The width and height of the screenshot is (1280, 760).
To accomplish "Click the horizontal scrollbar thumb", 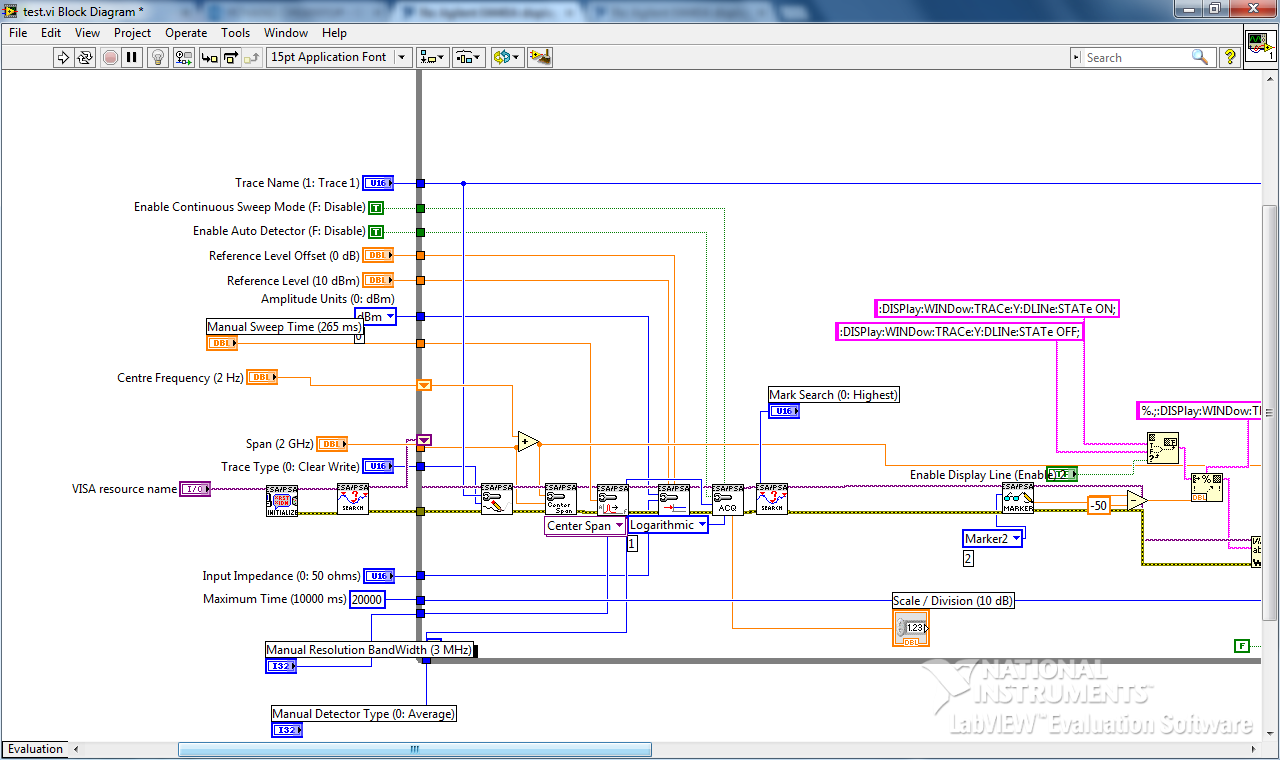I will point(415,749).
